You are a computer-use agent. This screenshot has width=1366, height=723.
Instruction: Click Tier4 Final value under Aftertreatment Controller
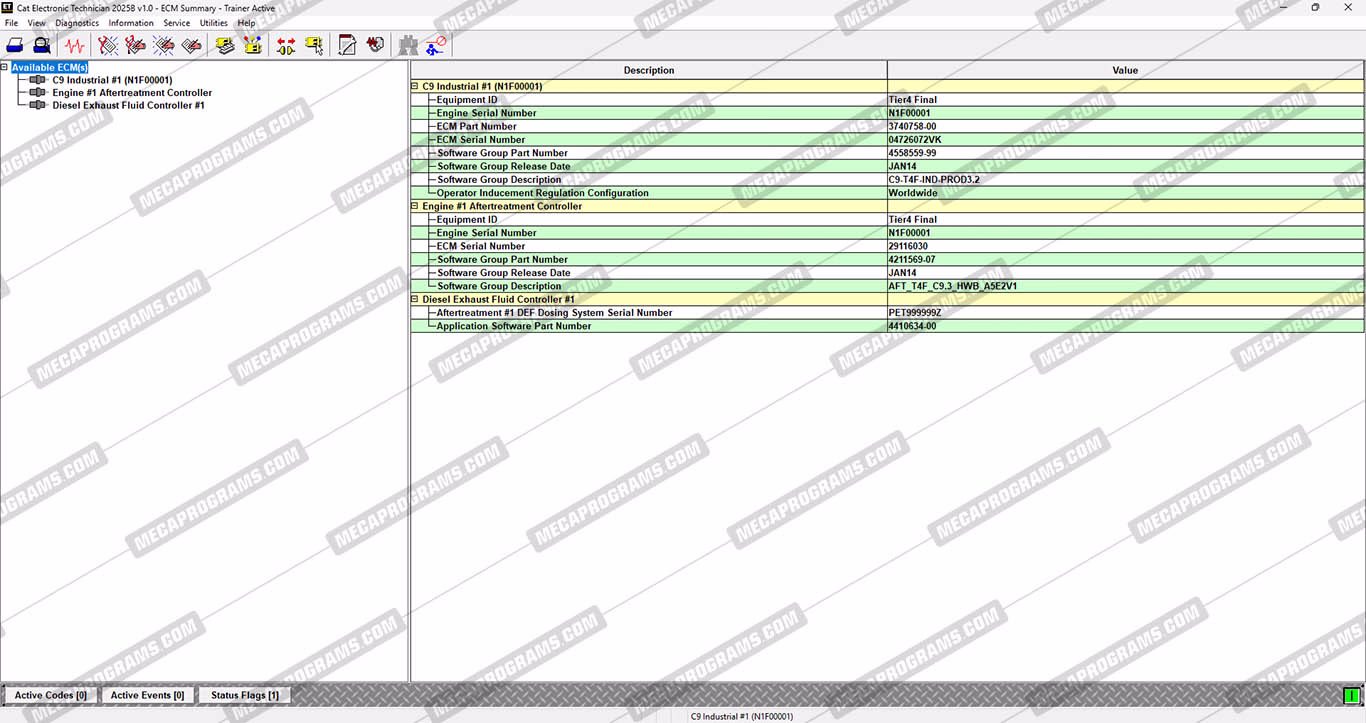(x=912, y=219)
